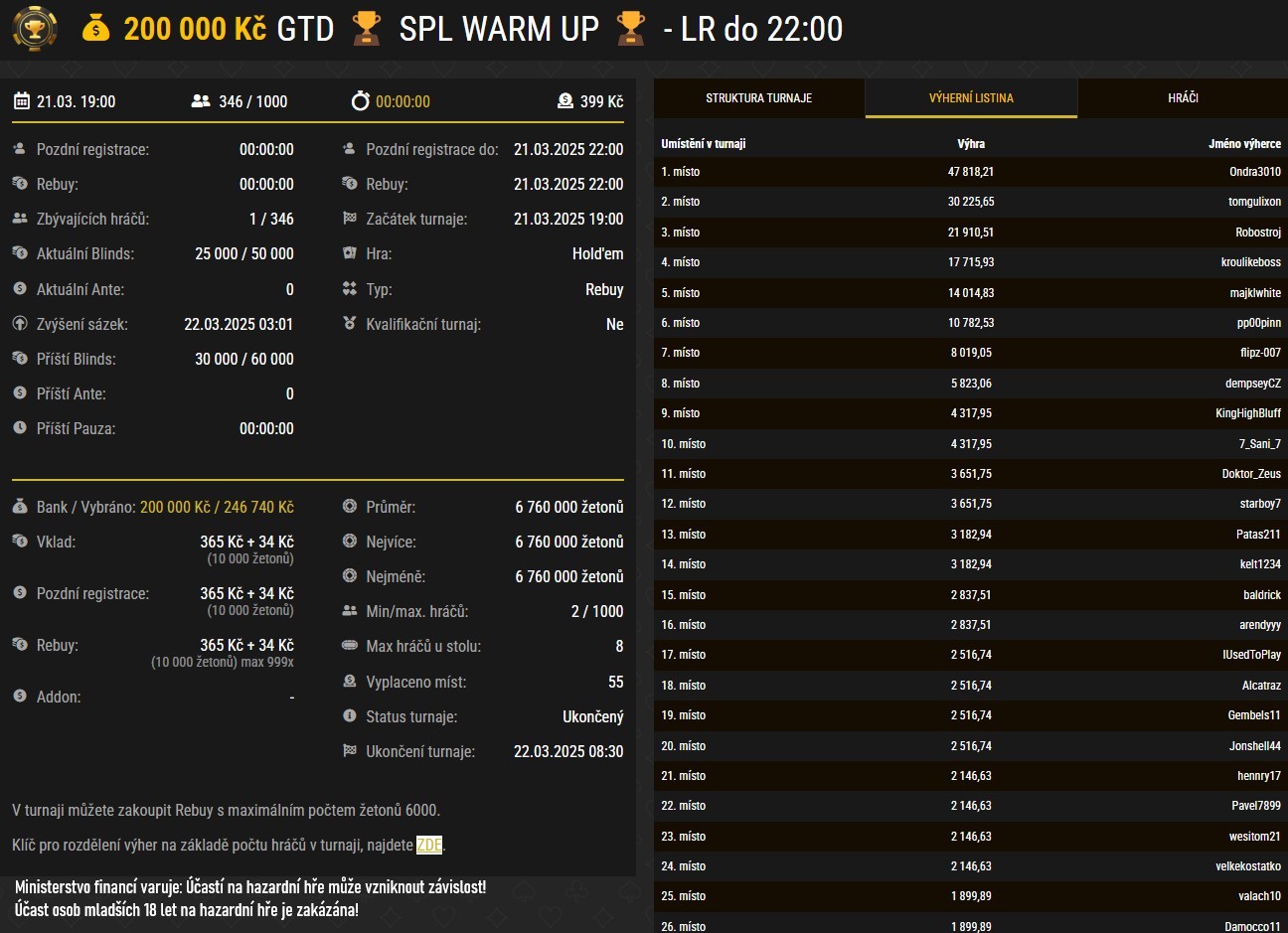1288x933 pixels.
Task: Click the Výhra column header
Action: [x=971, y=144]
